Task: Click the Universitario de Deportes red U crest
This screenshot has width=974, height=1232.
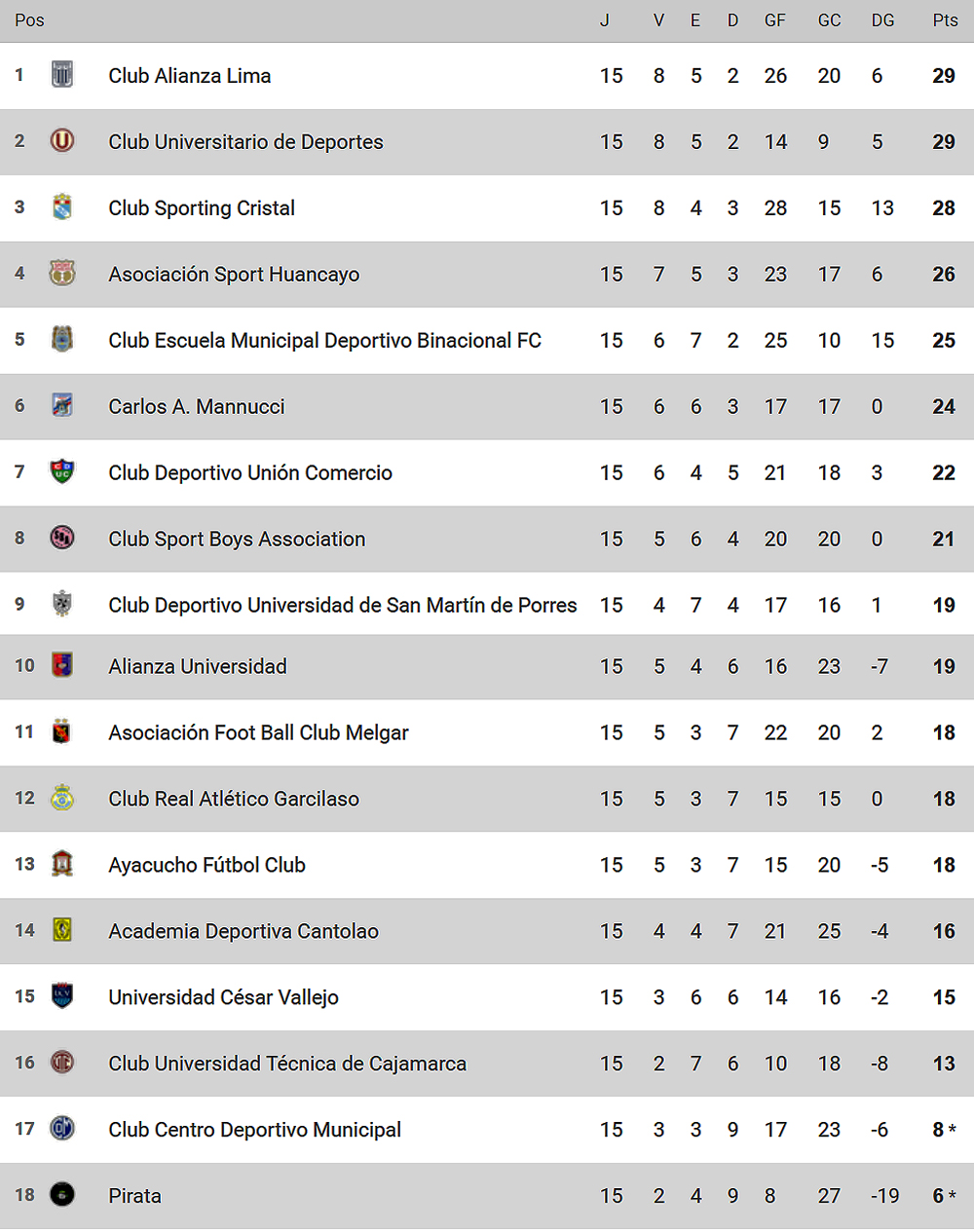Action: point(62,141)
